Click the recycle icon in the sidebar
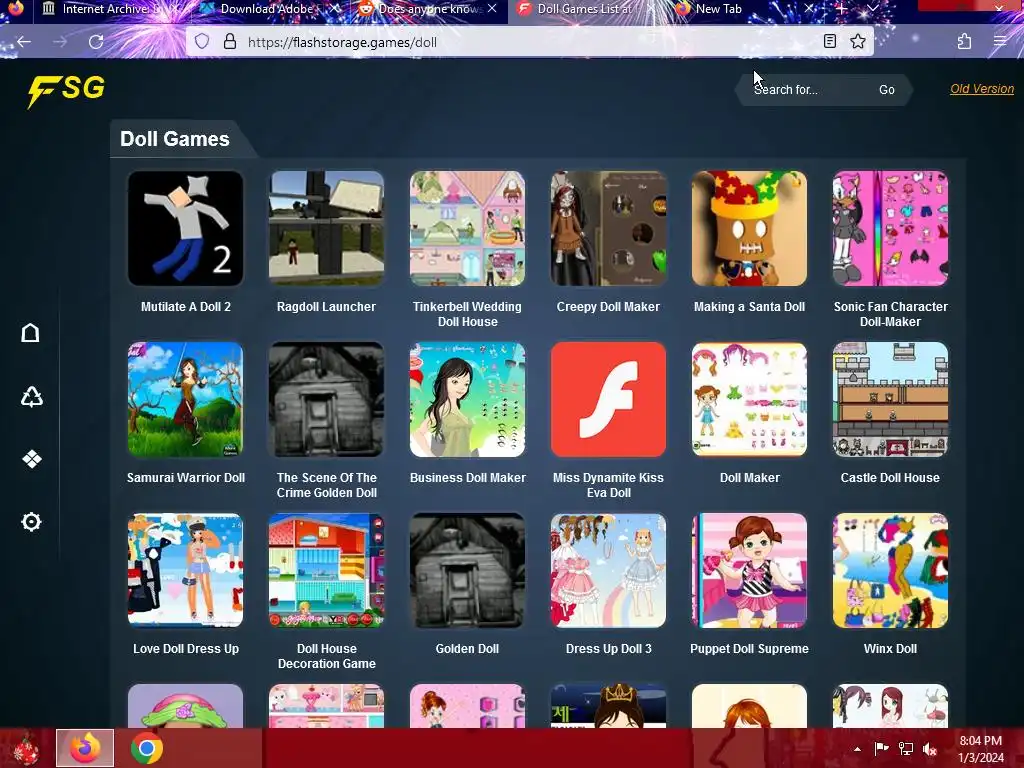Viewport: 1024px width, 768px height. (31, 396)
